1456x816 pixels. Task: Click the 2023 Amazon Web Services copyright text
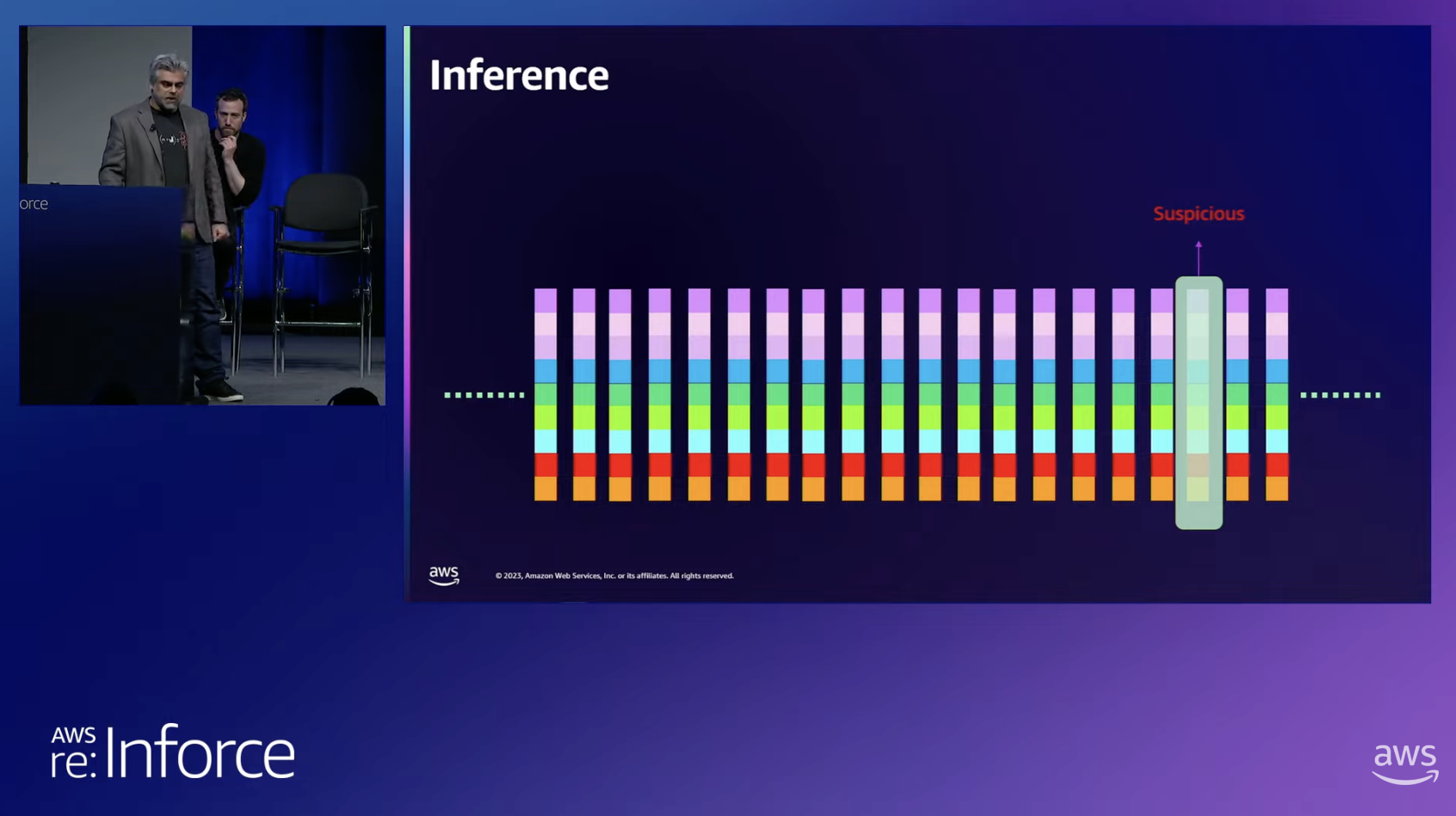point(614,576)
